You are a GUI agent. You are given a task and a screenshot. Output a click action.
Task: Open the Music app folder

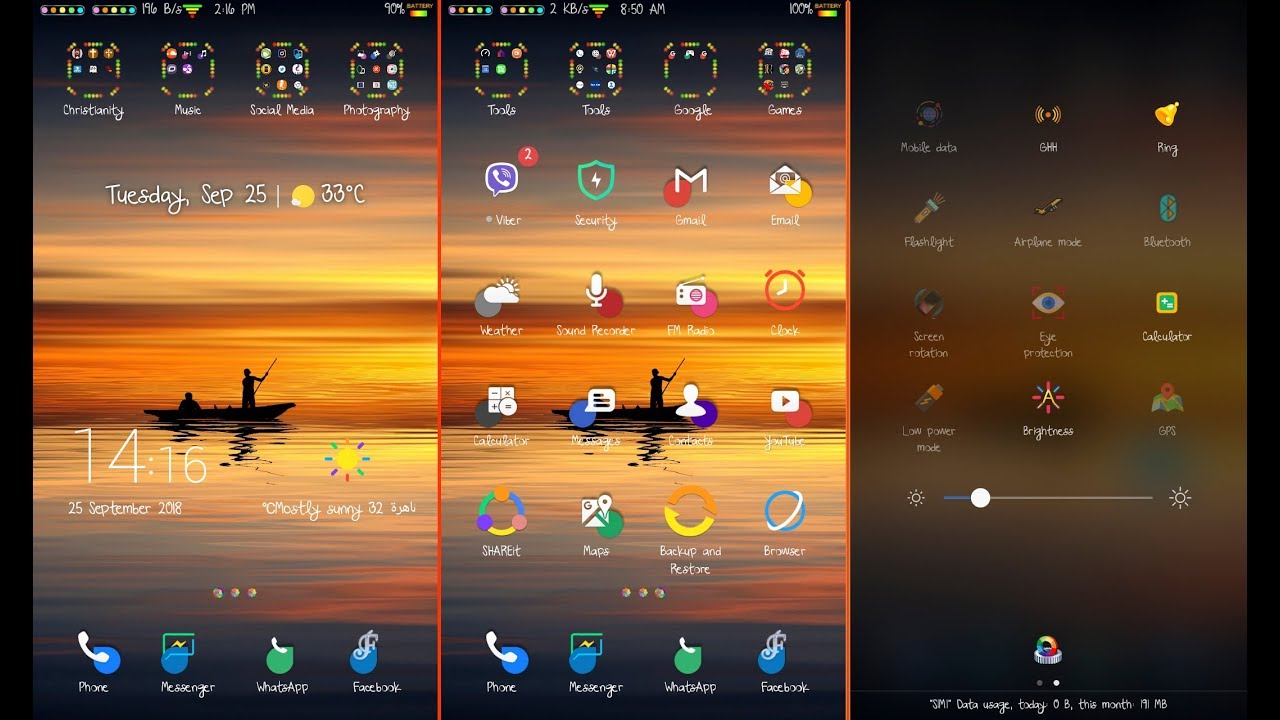(188, 69)
